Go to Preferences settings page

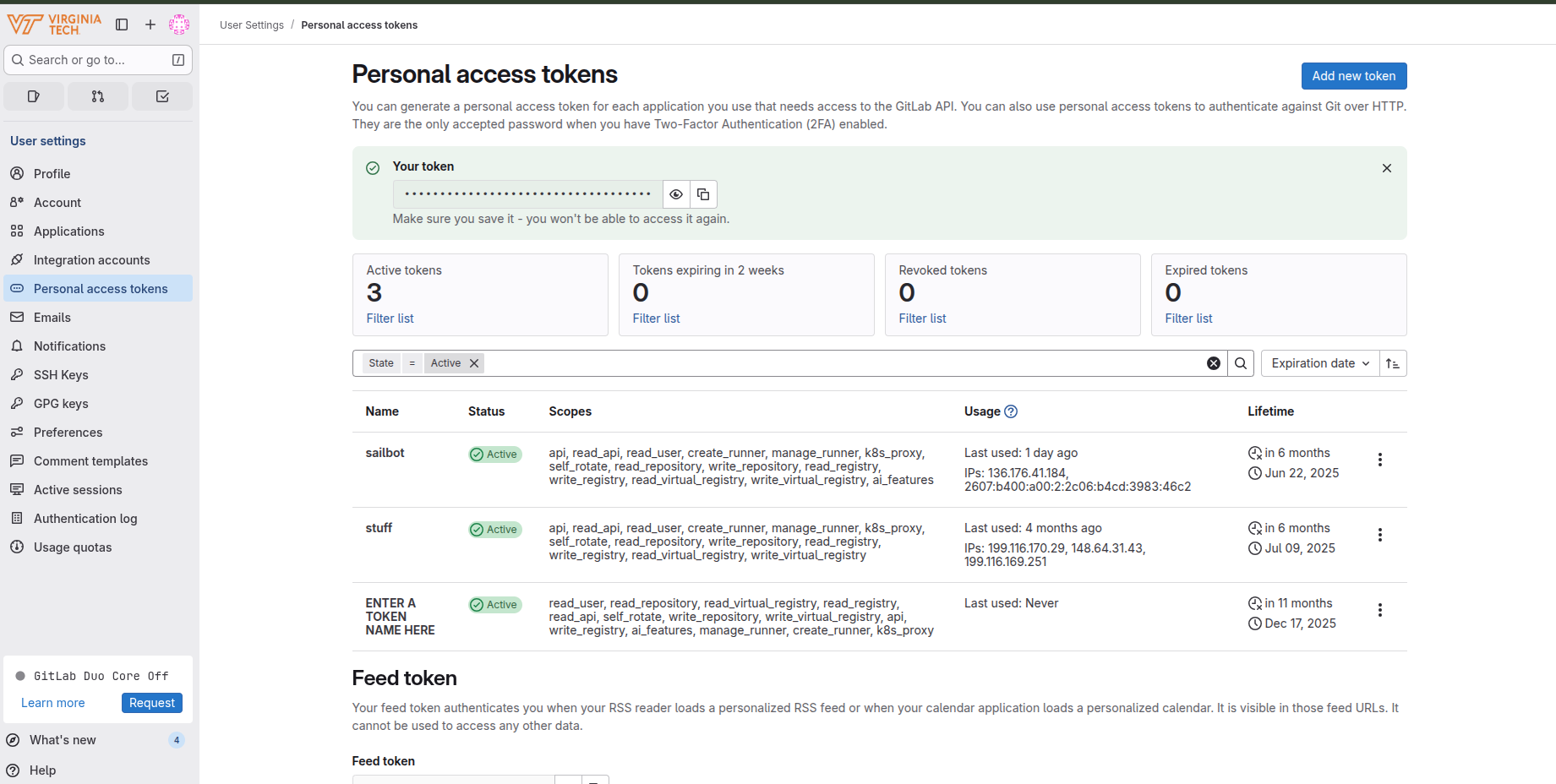click(x=68, y=433)
